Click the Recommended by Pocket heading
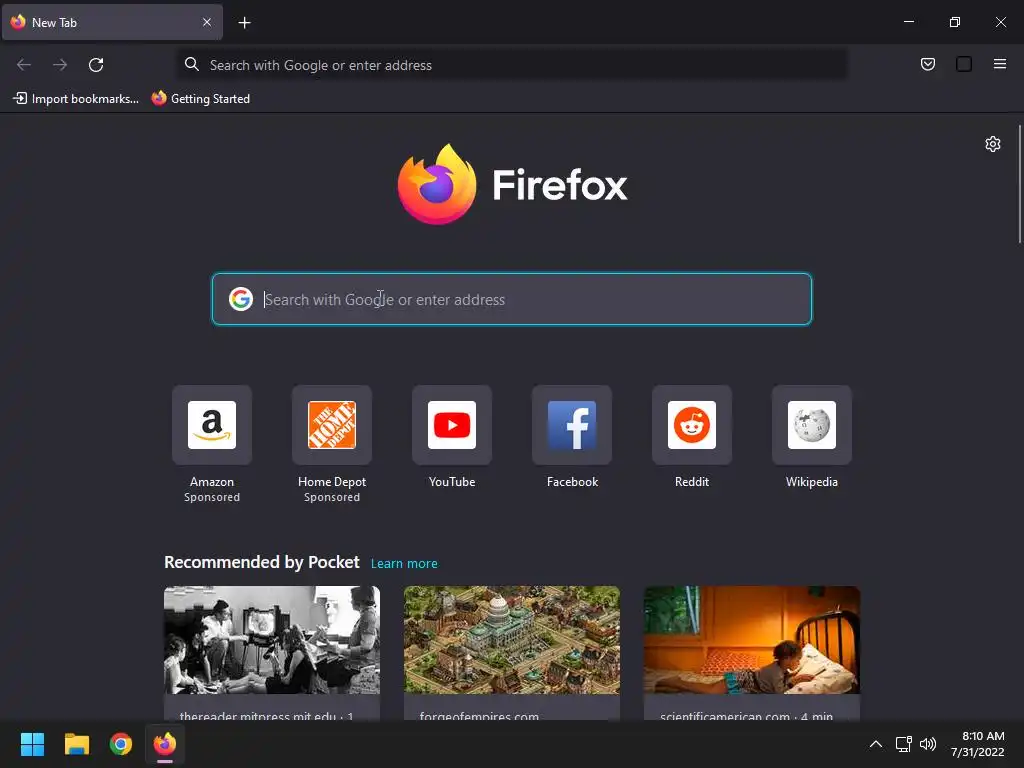This screenshot has height=768, width=1024. coord(262,562)
